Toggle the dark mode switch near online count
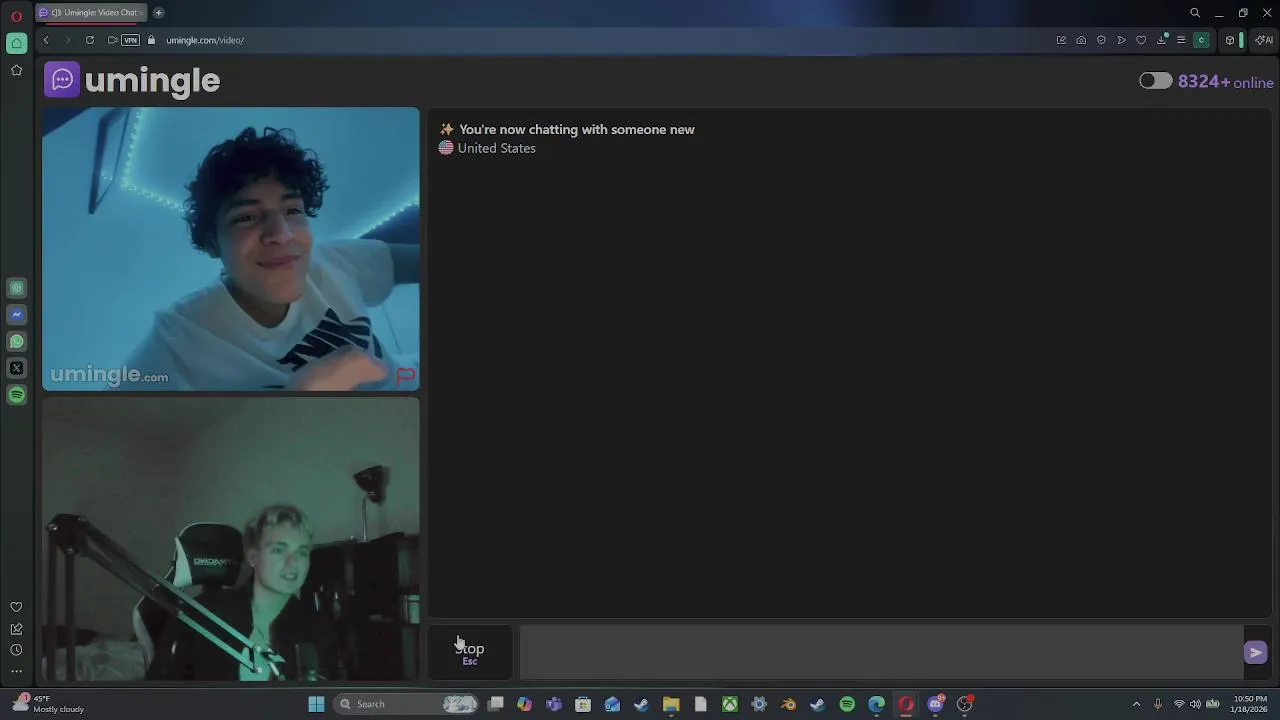 click(1156, 81)
